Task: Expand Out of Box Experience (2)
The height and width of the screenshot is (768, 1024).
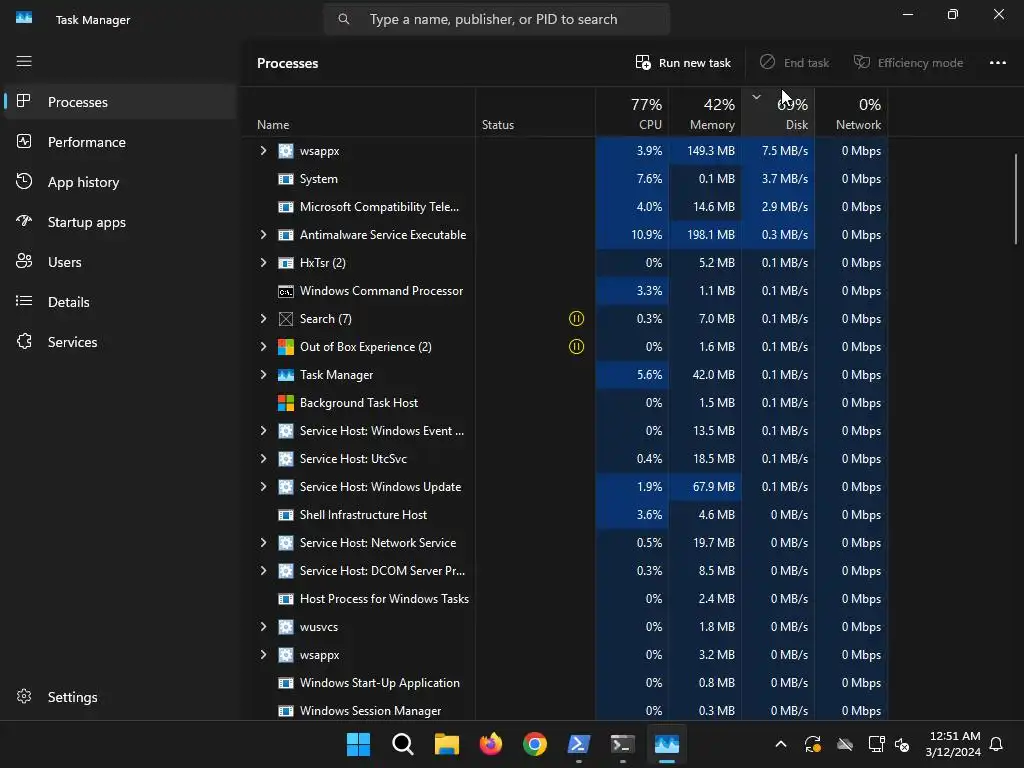Action: click(263, 347)
